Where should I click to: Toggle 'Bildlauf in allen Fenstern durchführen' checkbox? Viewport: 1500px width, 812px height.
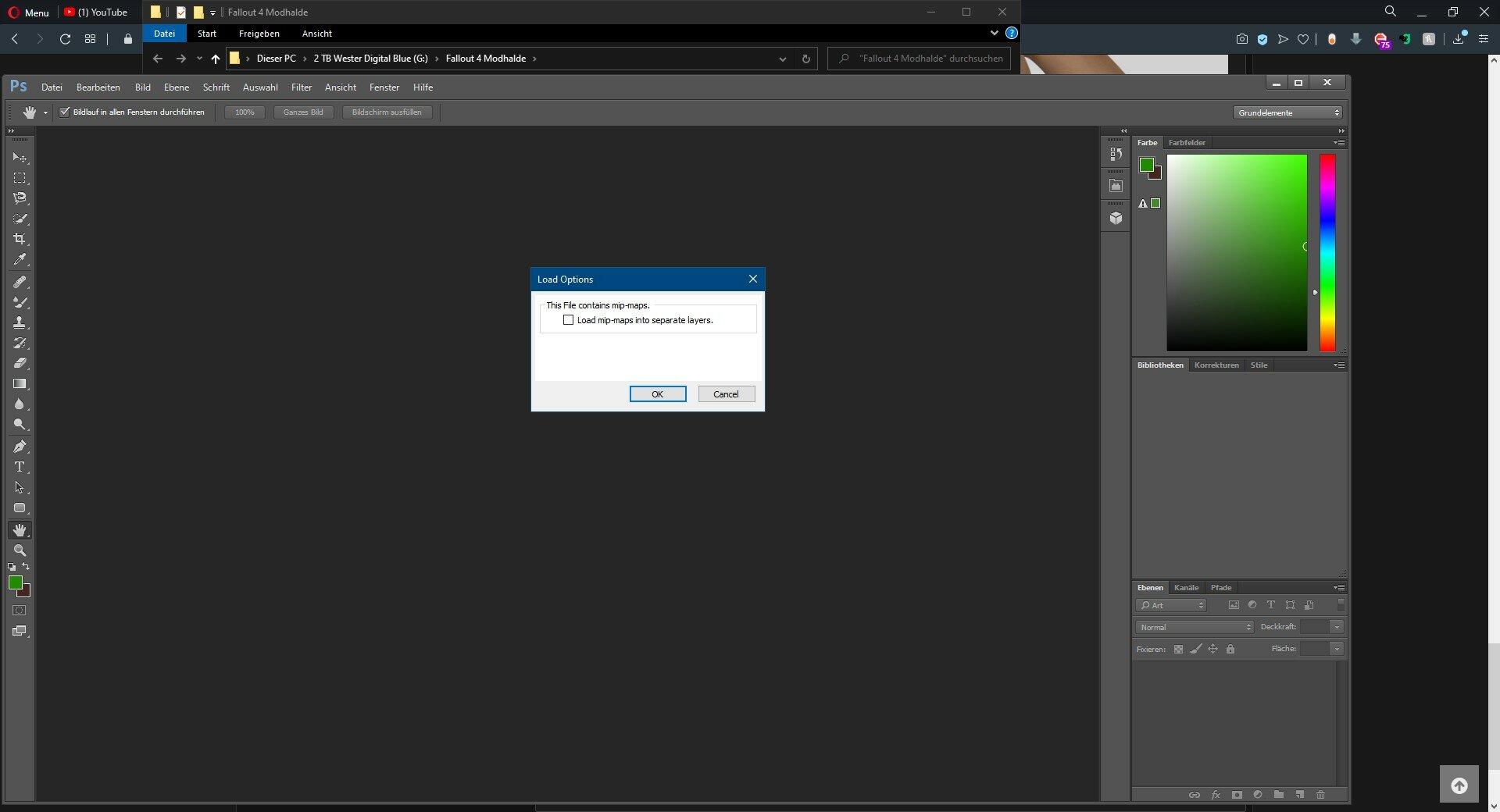point(65,112)
